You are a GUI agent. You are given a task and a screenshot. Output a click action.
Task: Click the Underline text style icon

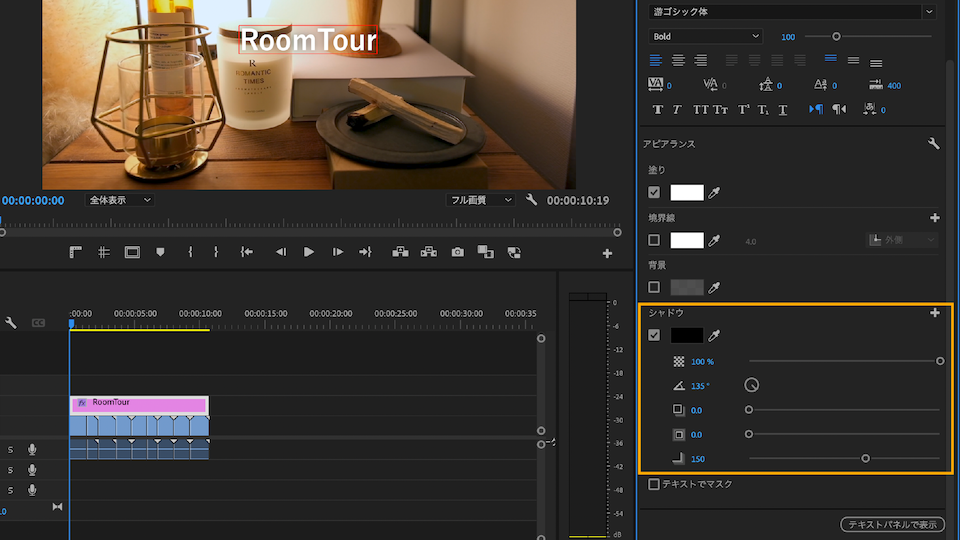tap(782, 109)
